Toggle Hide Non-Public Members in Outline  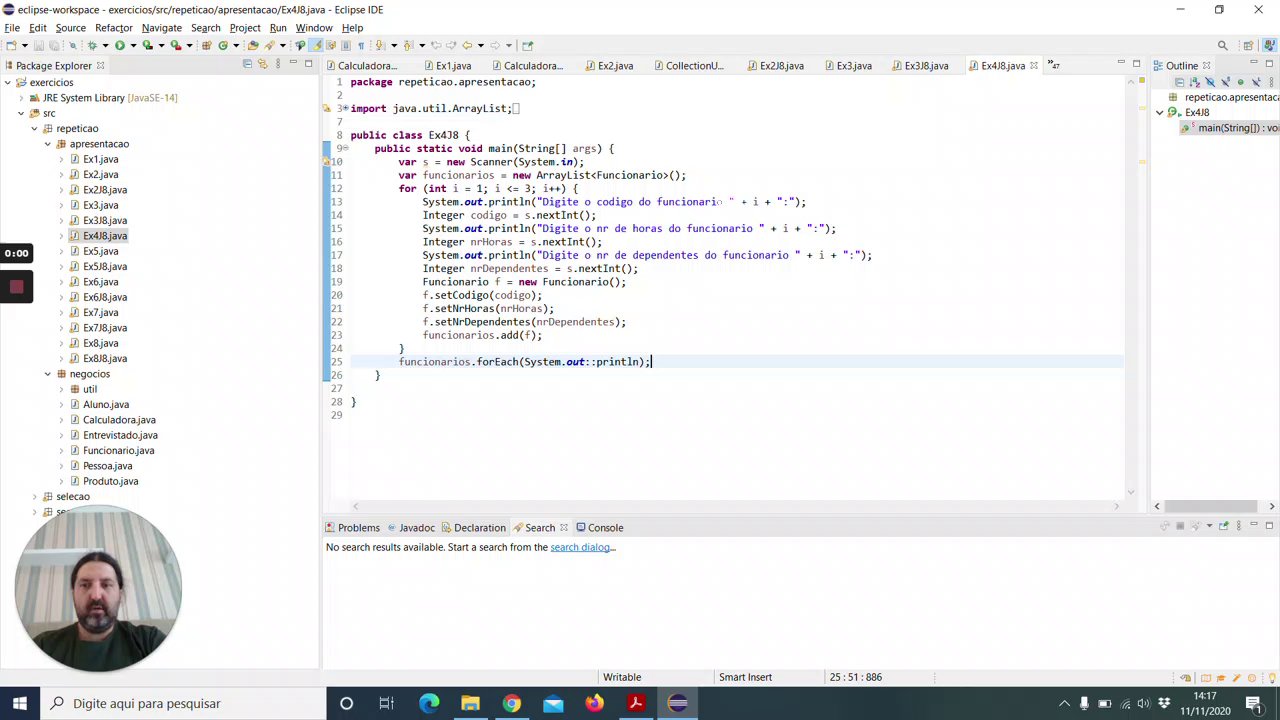[1240, 82]
